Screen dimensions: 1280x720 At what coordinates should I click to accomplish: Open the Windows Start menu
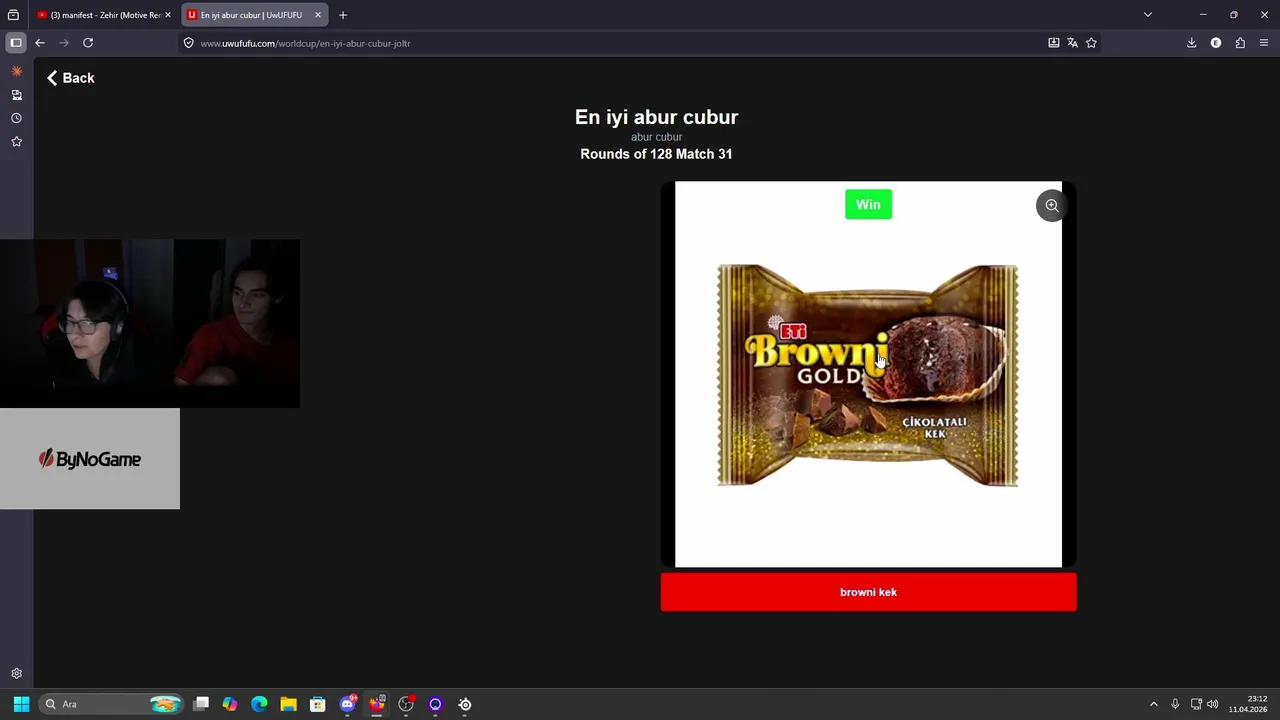click(x=21, y=704)
